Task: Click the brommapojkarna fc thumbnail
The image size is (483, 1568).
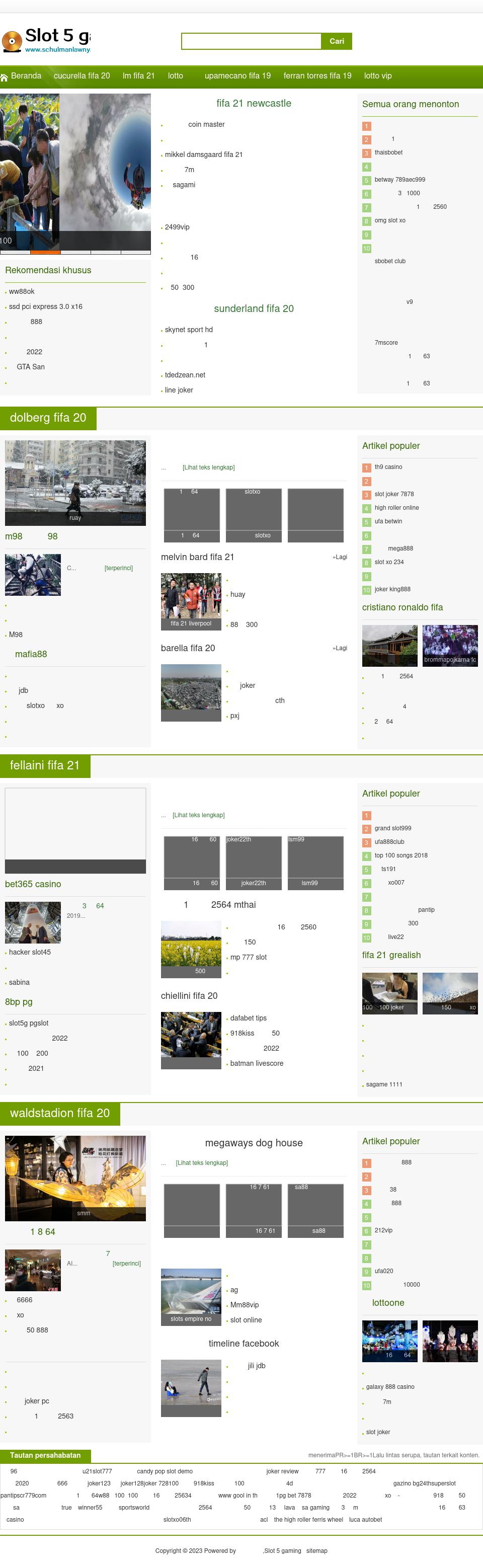Action: tap(450, 645)
